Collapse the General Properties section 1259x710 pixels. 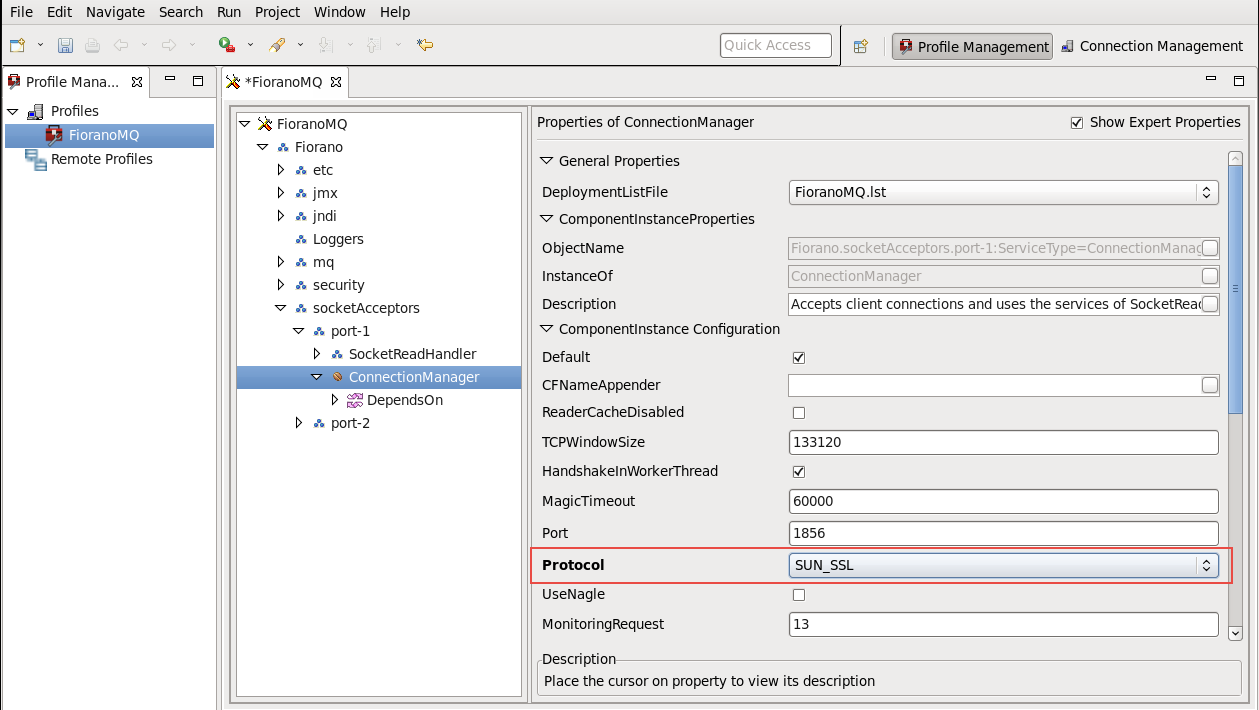[x=547, y=161]
